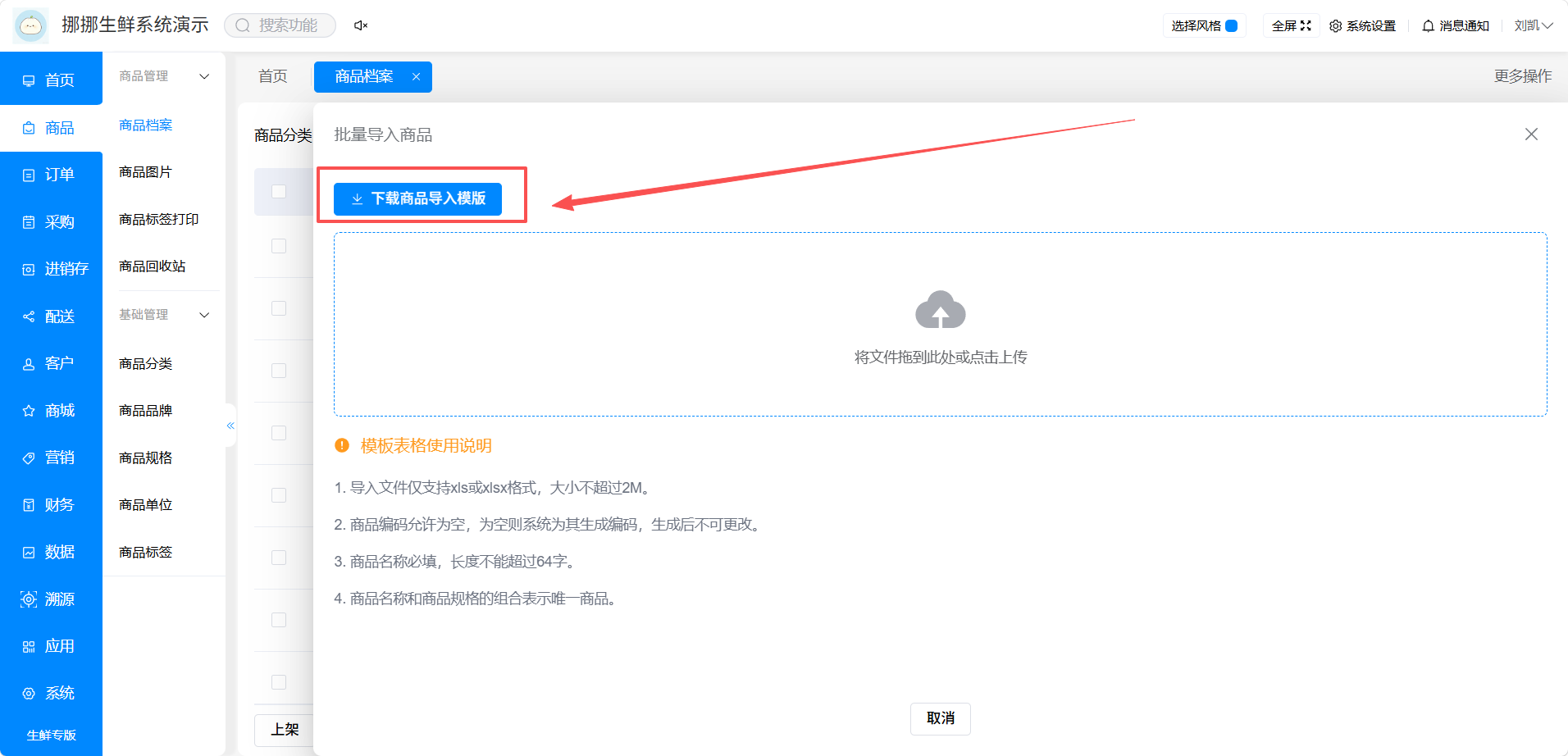Open 商品品牌 submenu item

coord(146,411)
